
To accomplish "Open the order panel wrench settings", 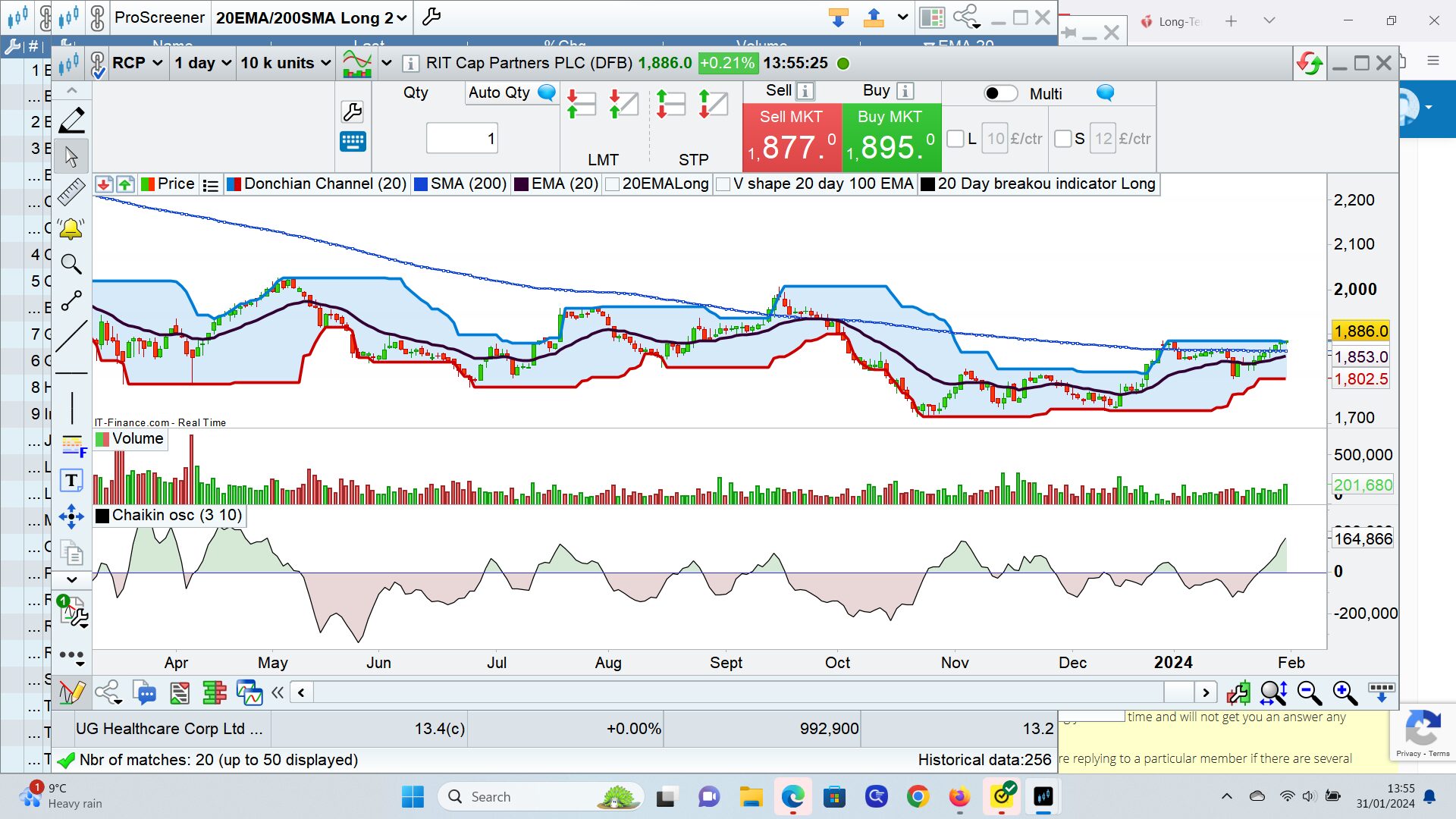I will (x=353, y=112).
